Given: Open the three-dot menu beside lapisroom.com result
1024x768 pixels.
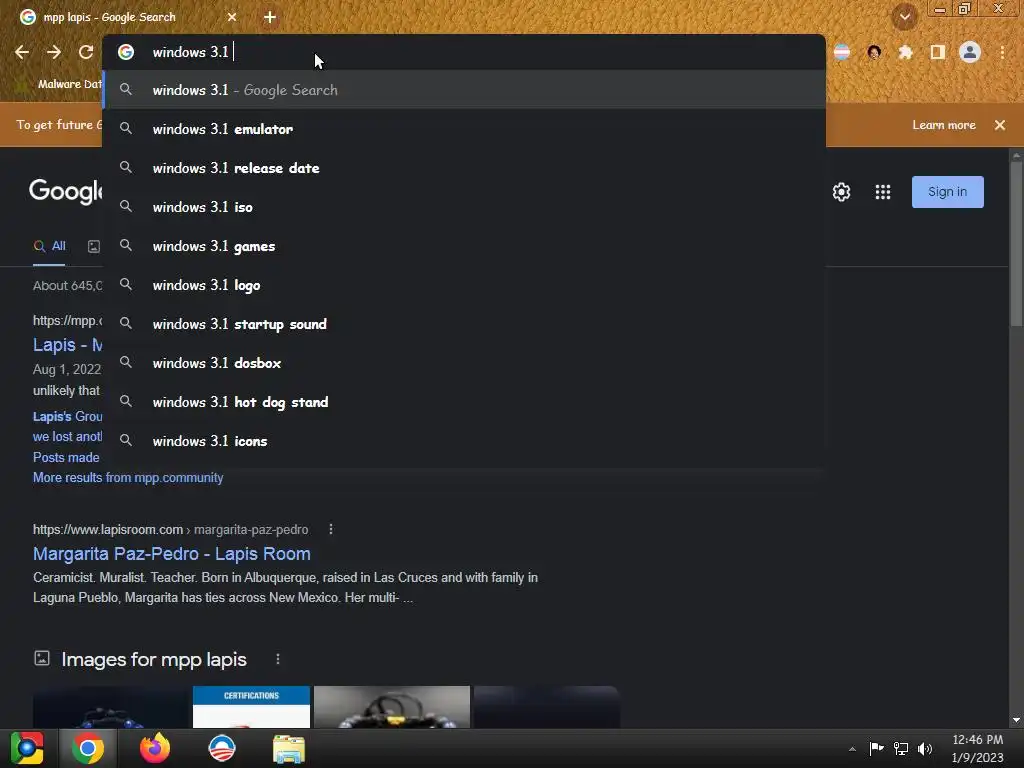Looking at the screenshot, I should click(331, 529).
